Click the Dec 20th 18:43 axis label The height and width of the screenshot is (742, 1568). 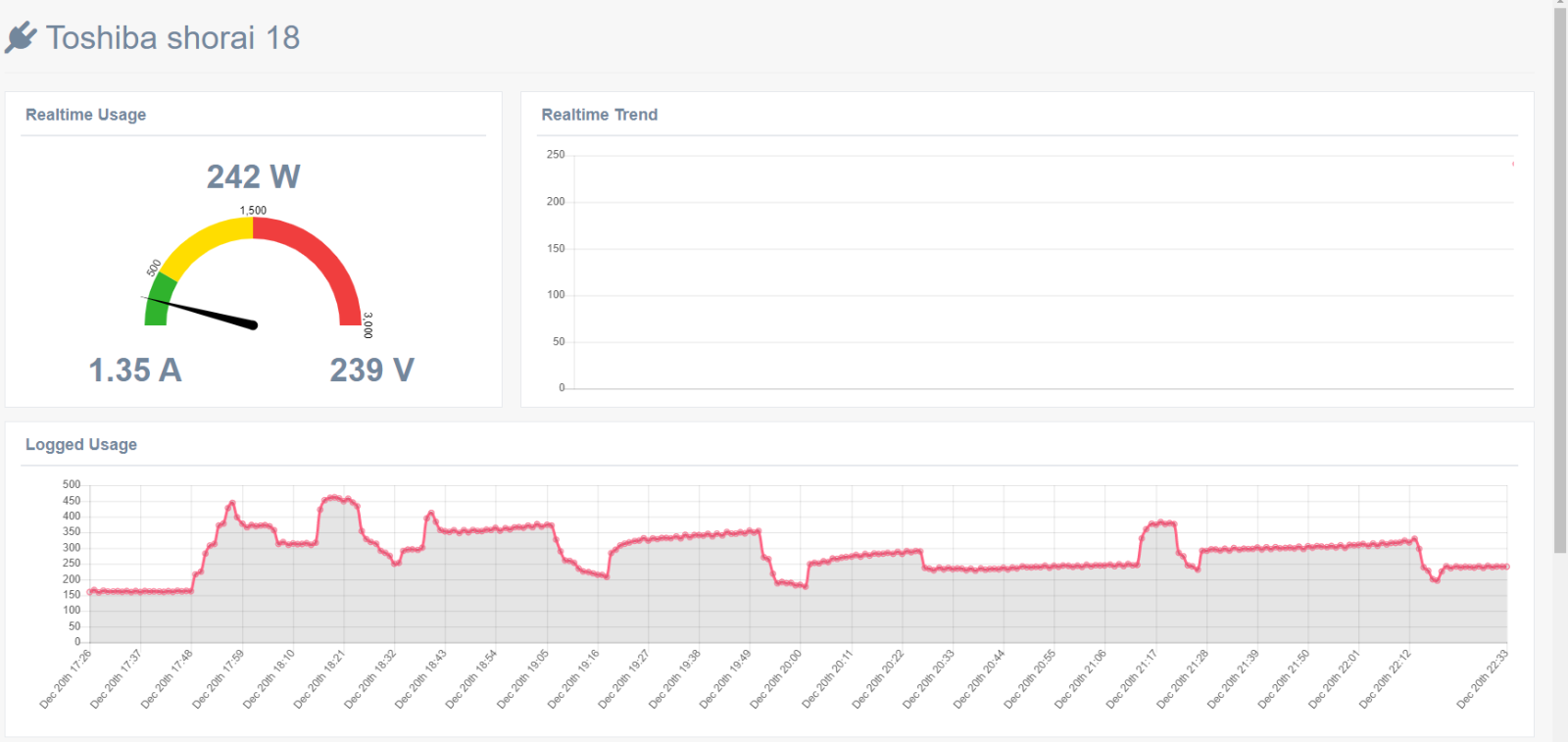(x=421, y=678)
